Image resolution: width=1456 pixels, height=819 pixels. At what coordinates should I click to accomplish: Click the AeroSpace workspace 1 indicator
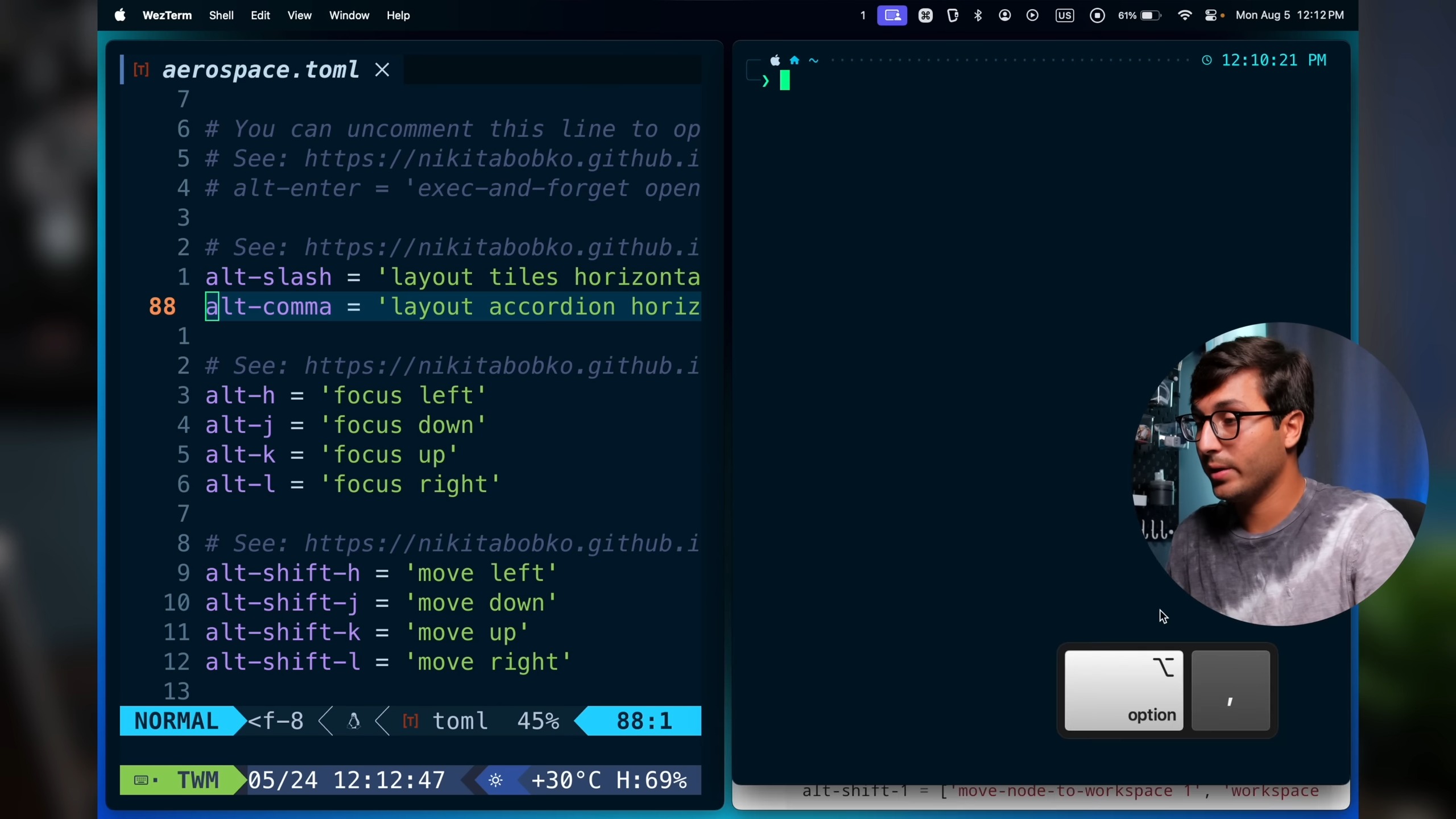point(863,15)
